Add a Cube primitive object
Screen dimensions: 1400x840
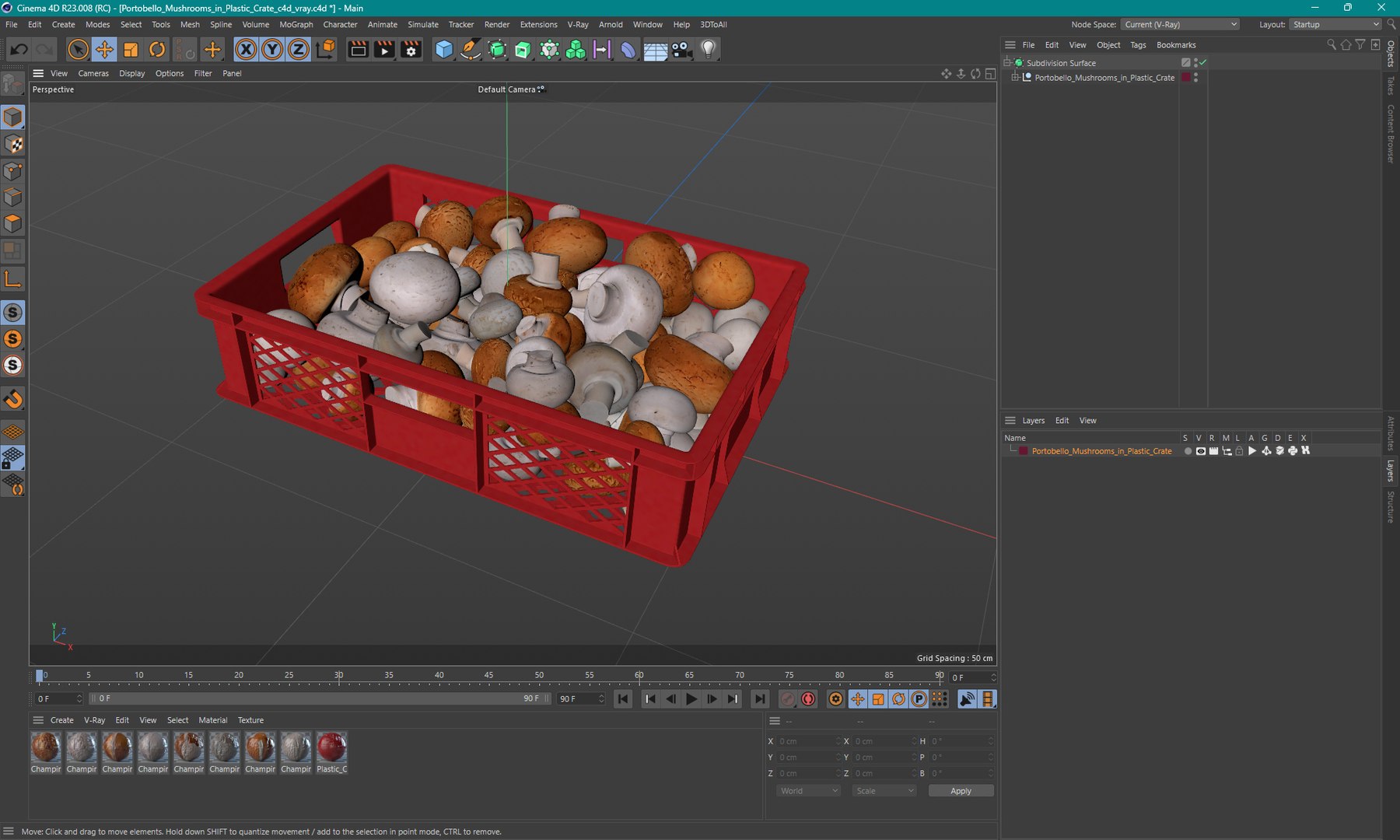point(444,50)
